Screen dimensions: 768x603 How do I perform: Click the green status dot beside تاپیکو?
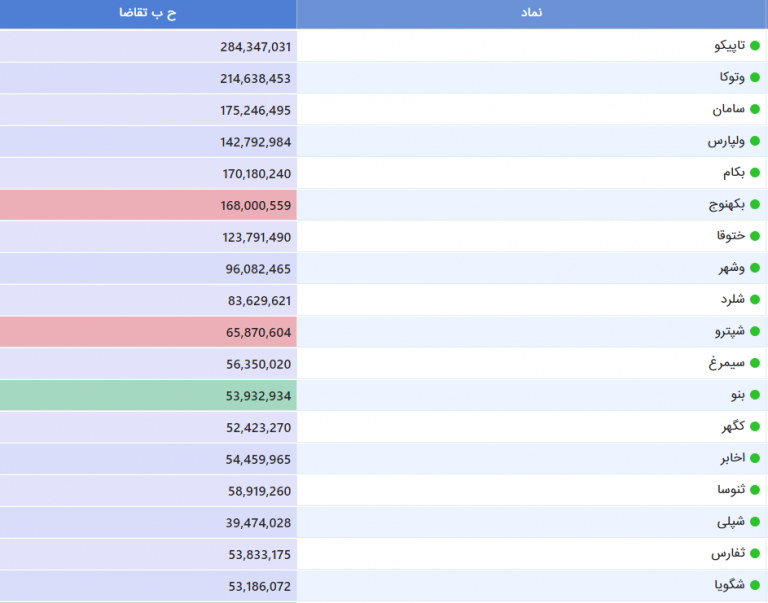click(x=755, y=47)
